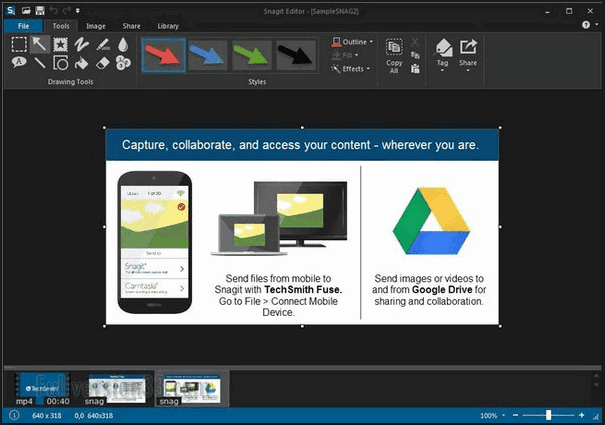Viewport: 605px width, 425px height.
Task: Click the Snagit logo in title bar
Action: click(x=10, y=10)
